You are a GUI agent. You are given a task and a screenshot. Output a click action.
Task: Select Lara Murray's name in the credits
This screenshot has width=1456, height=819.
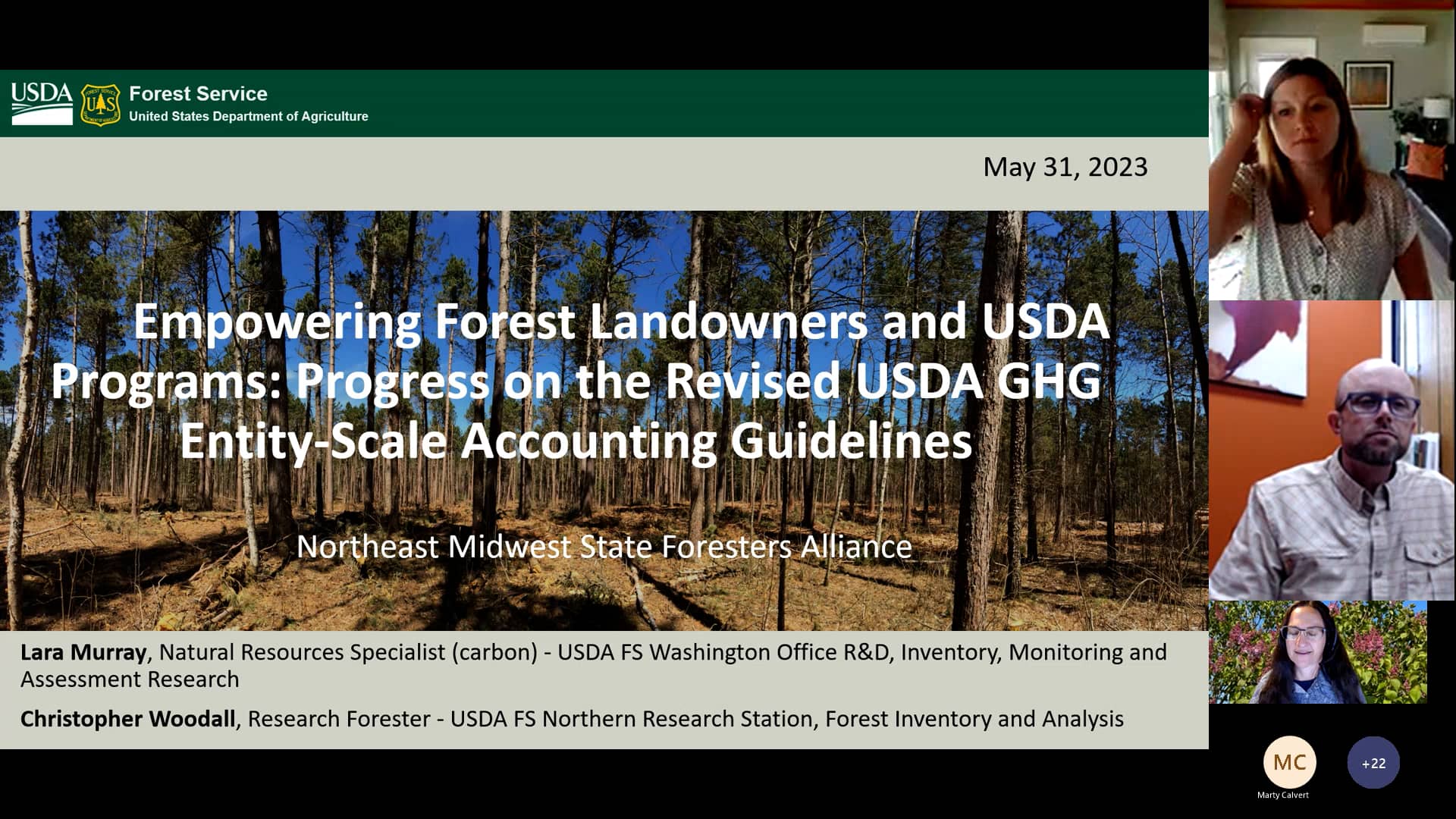82,651
